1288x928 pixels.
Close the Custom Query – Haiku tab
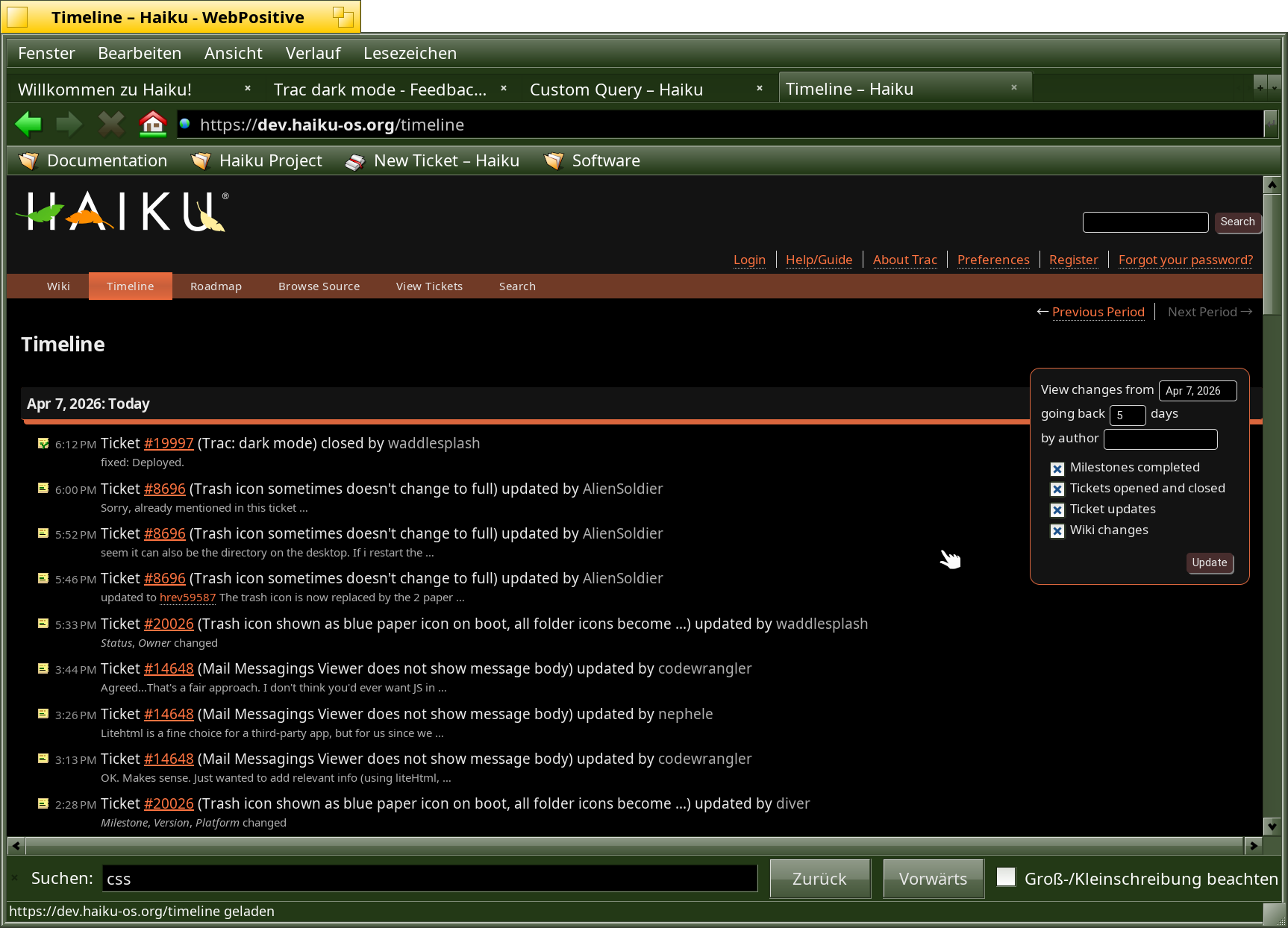(760, 89)
